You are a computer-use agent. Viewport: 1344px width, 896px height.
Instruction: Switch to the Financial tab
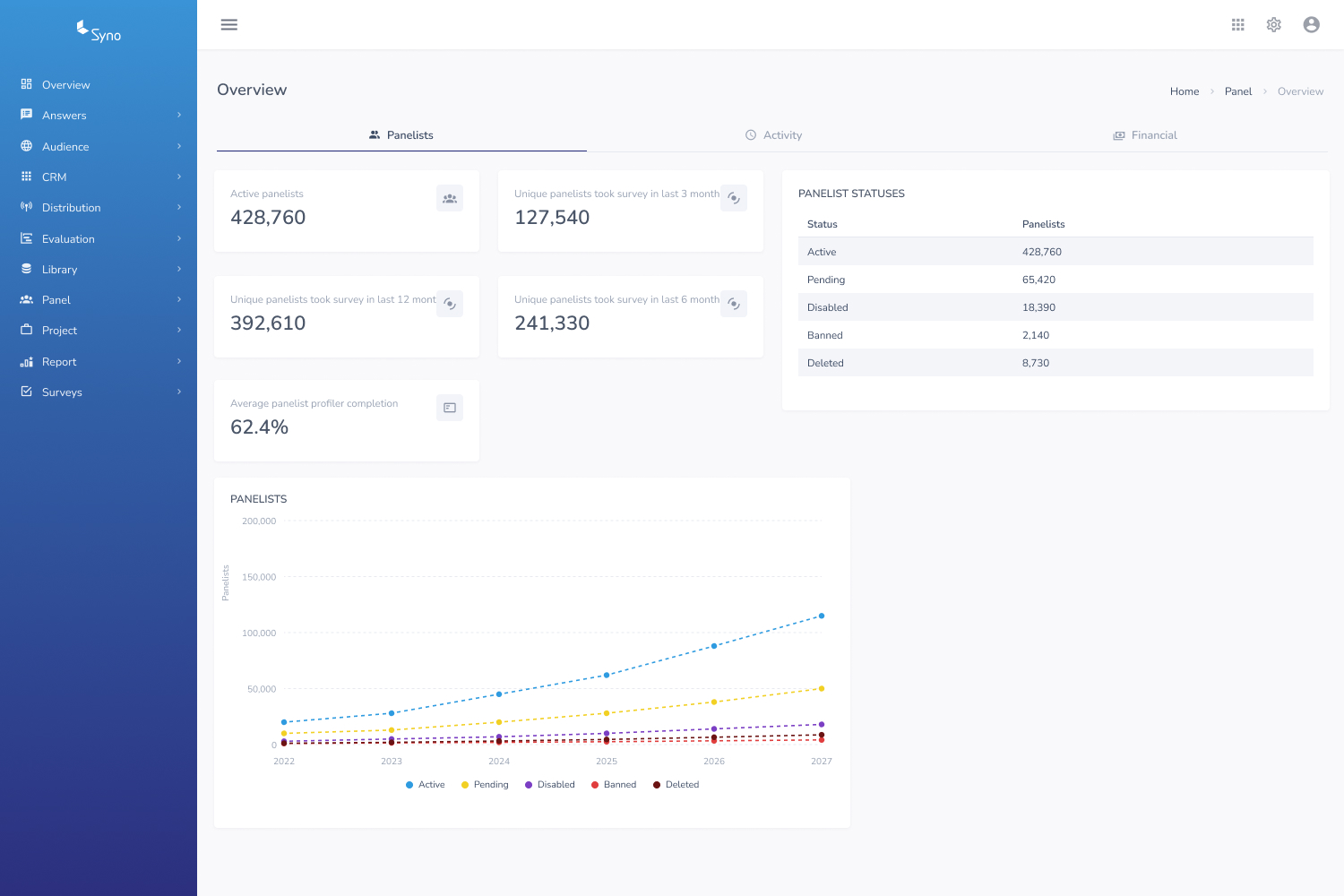tap(1144, 135)
